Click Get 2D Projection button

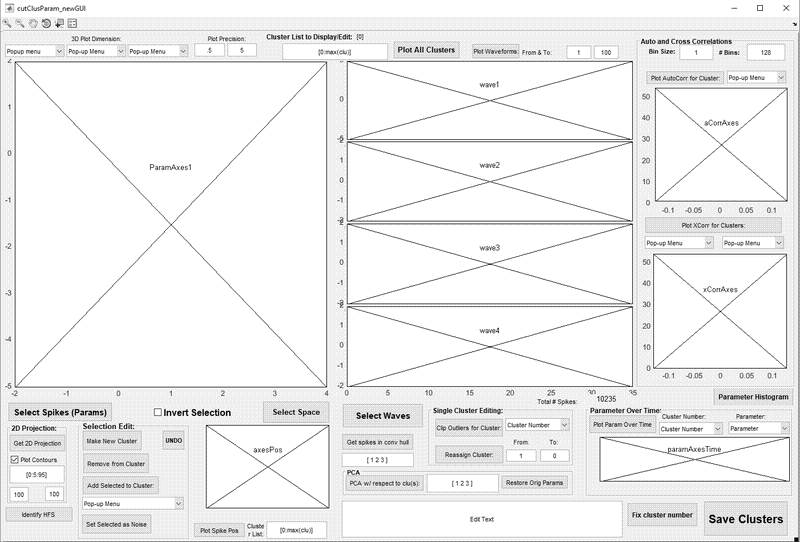(37, 444)
